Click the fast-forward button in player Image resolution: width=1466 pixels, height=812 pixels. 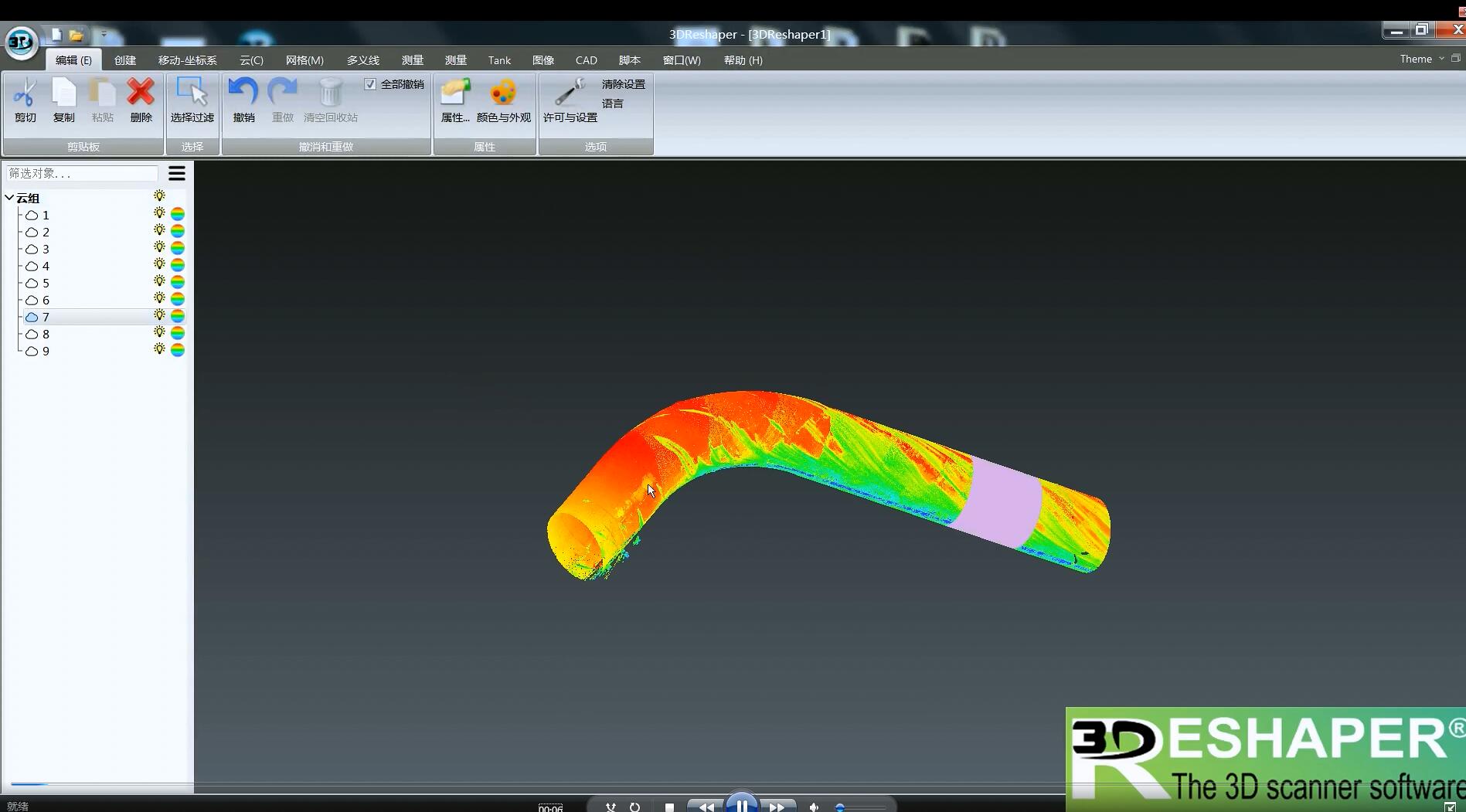777,807
